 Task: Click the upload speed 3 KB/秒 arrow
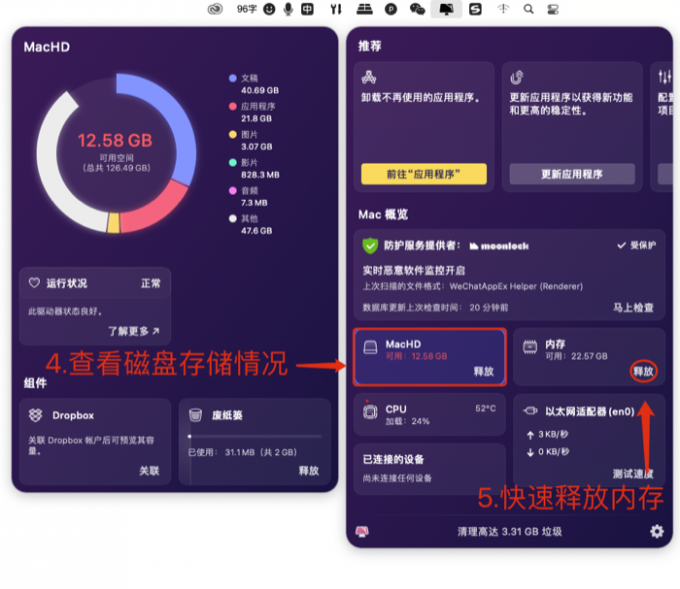(530, 435)
